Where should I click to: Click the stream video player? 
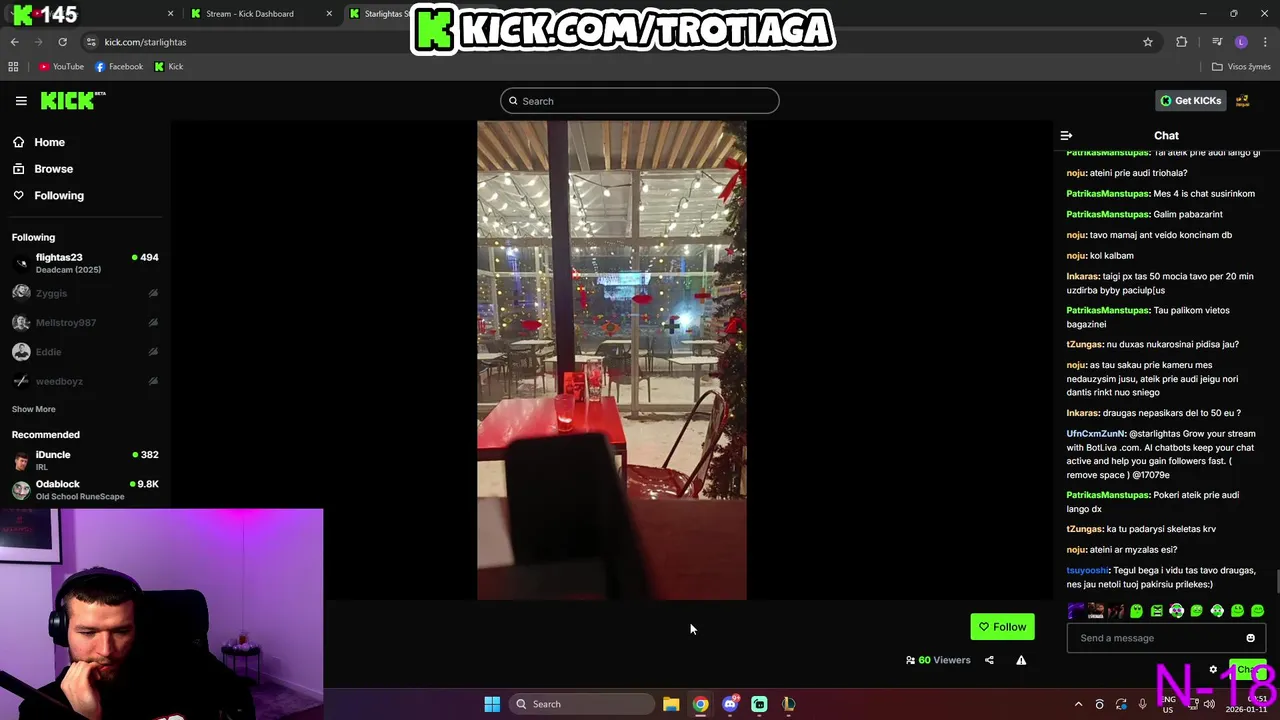(x=611, y=360)
